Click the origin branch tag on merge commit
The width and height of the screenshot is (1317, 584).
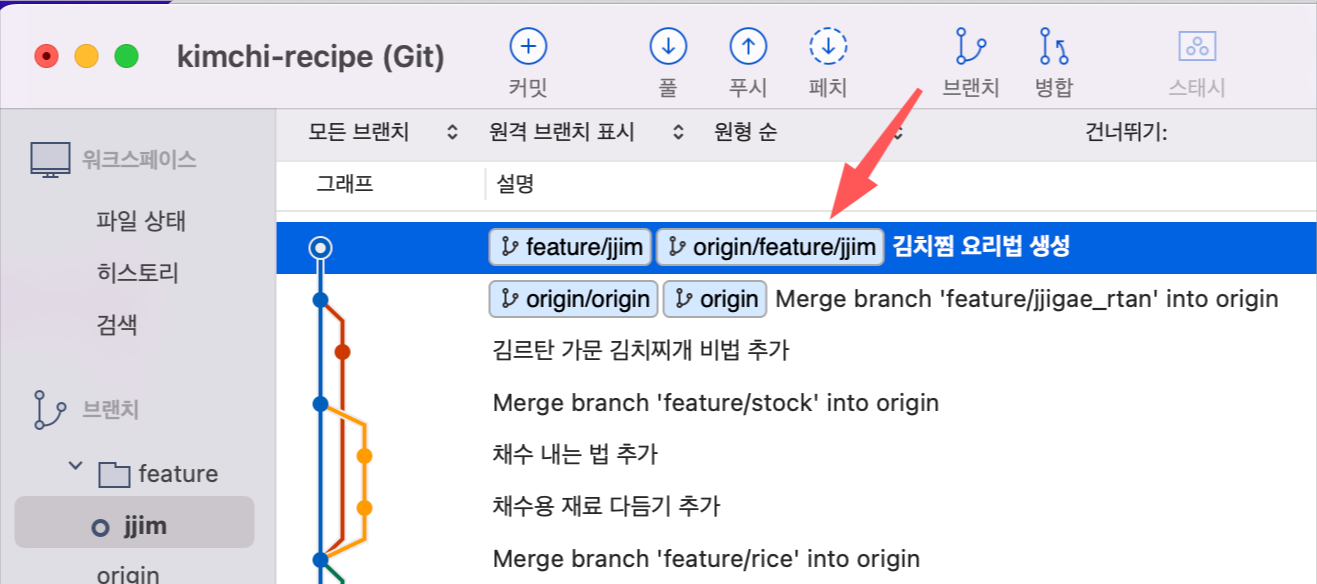click(715, 299)
